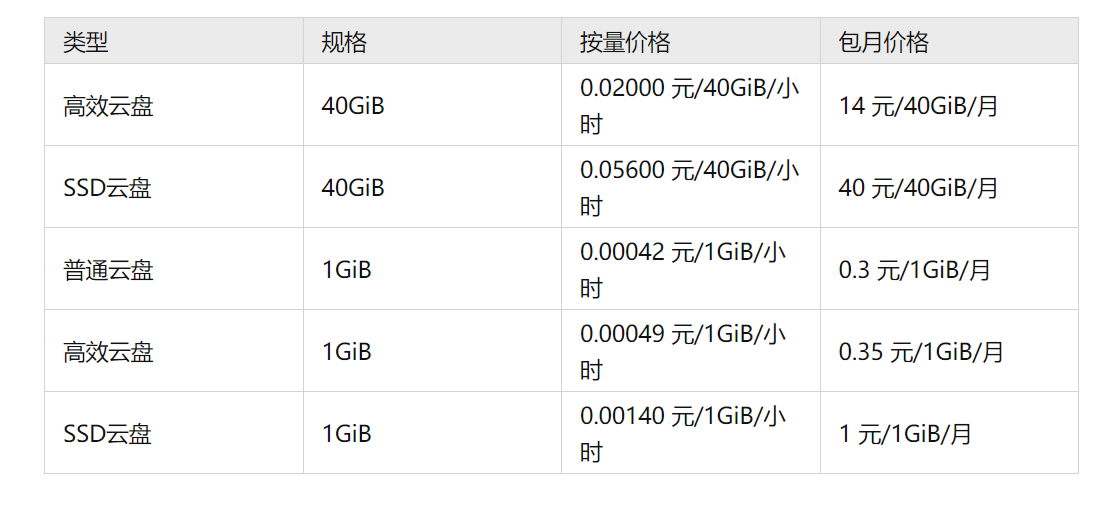Click the 规格 column header

[x=344, y=42]
